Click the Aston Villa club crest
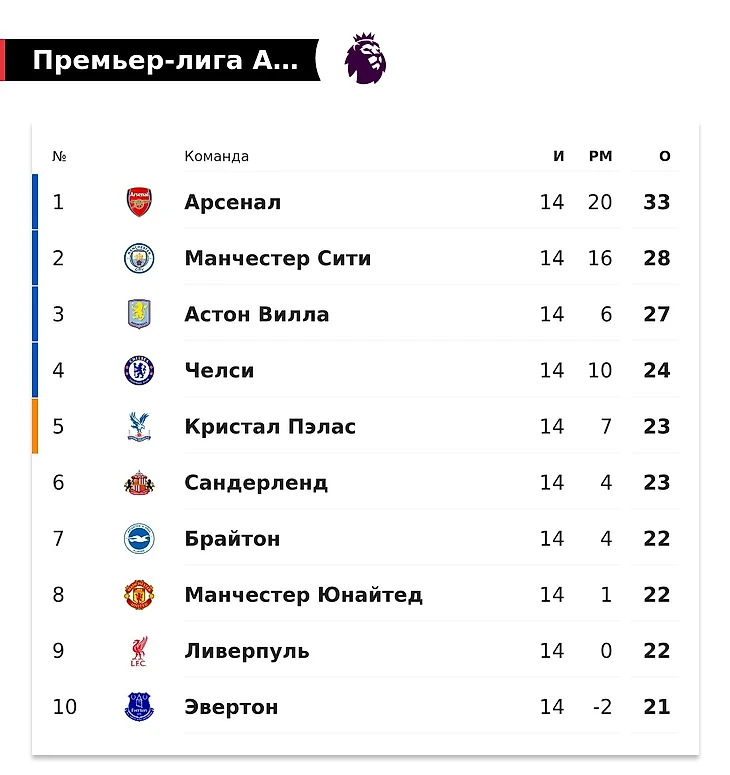The width and height of the screenshot is (730, 775). click(x=139, y=314)
